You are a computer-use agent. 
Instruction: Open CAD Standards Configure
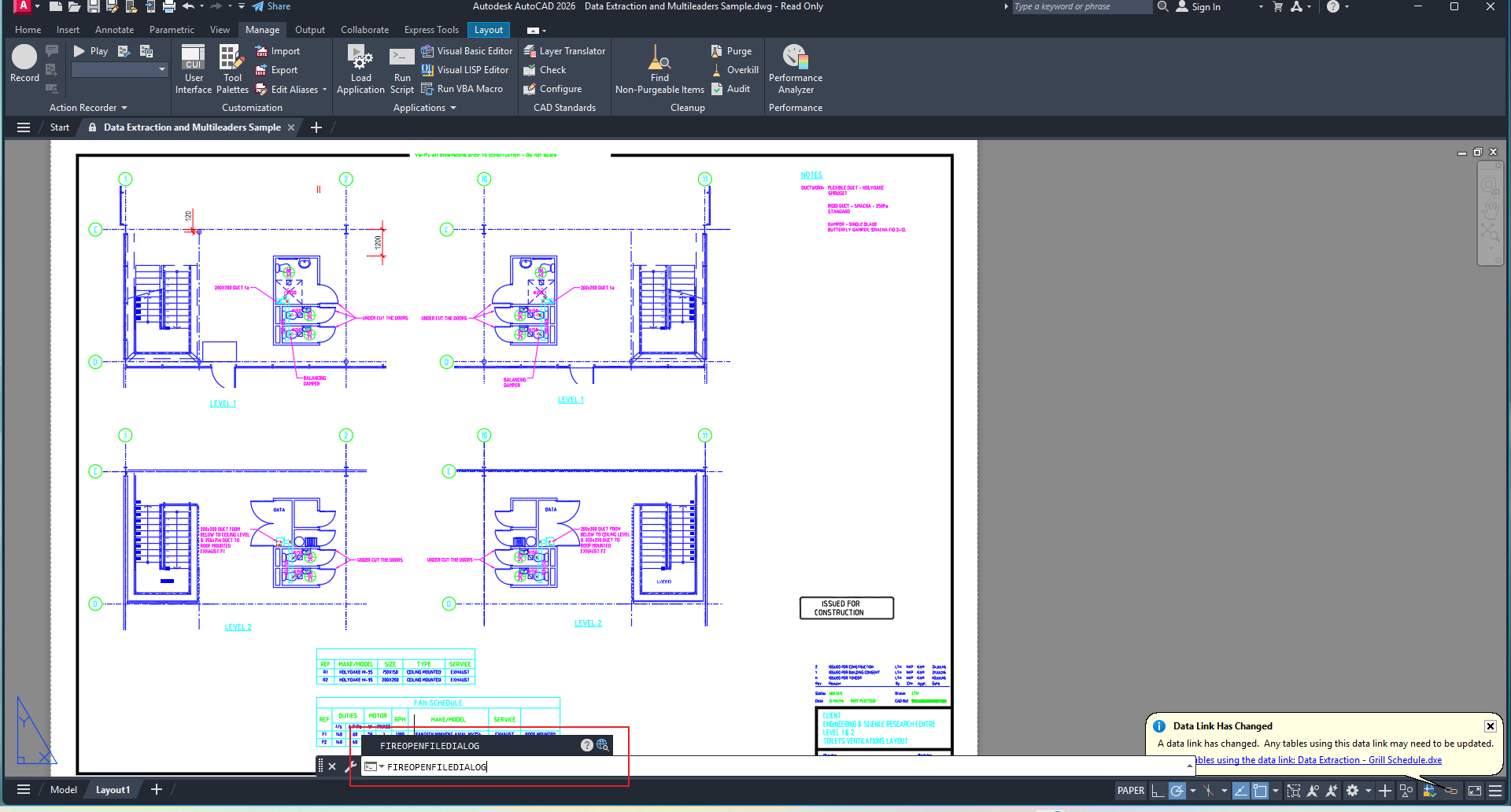[552, 89]
